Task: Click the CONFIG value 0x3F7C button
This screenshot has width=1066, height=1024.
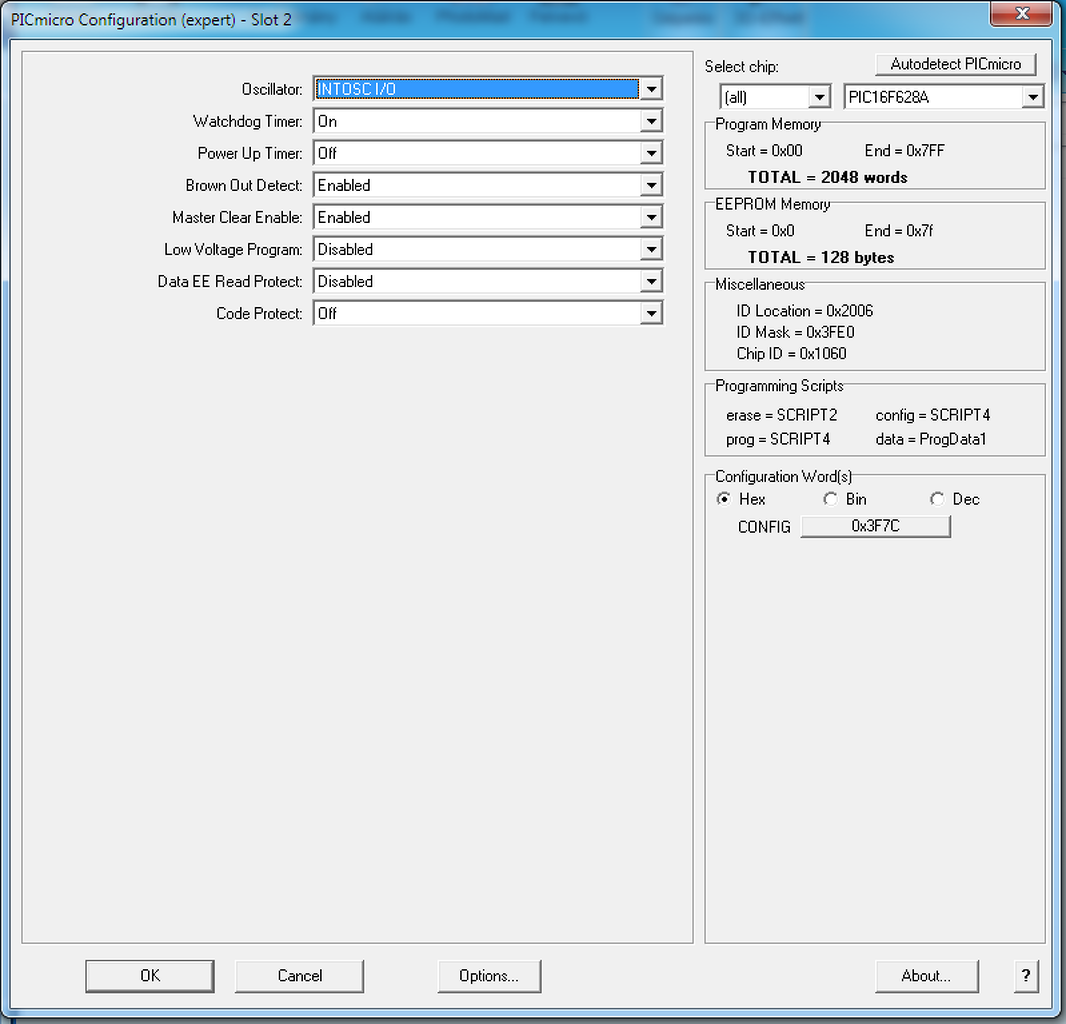Action: click(x=876, y=526)
